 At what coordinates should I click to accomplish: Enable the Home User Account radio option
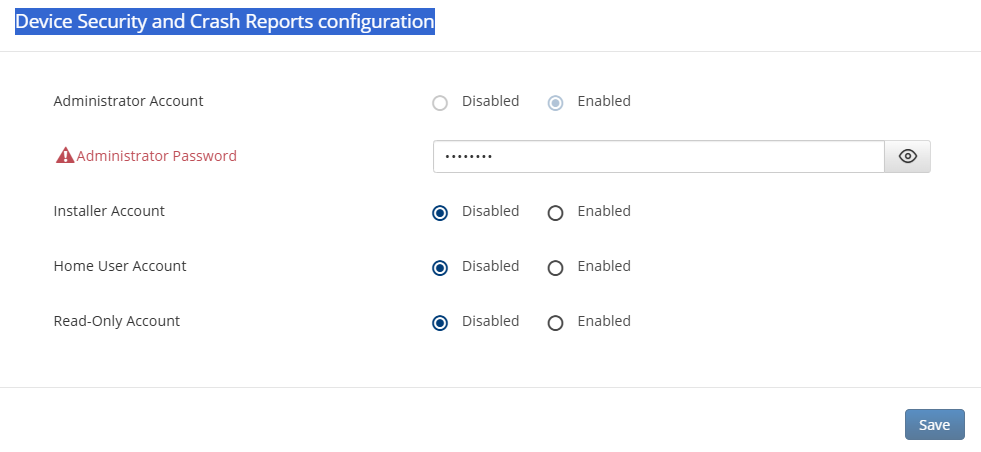coord(556,267)
